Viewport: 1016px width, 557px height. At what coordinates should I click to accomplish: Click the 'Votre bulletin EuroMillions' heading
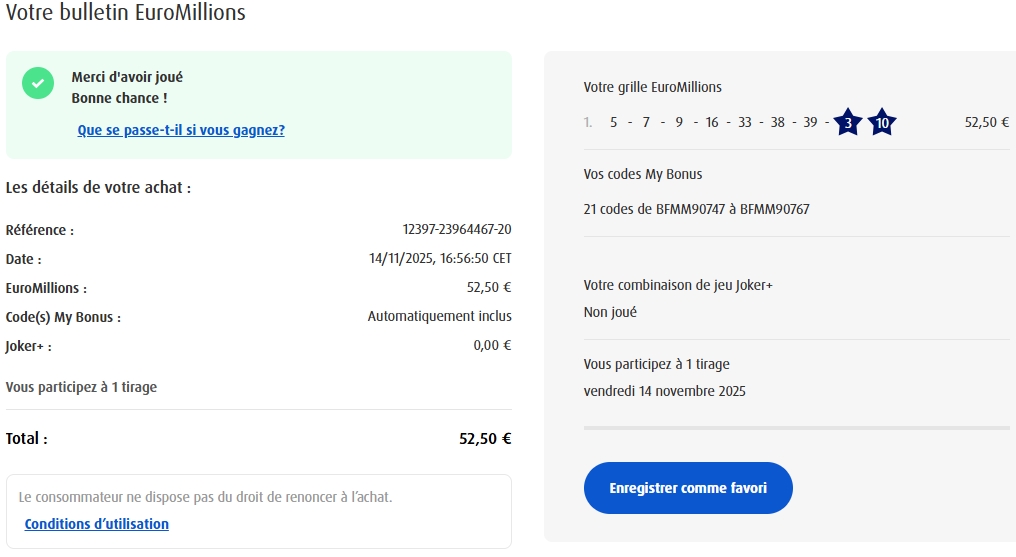(125, 13)
